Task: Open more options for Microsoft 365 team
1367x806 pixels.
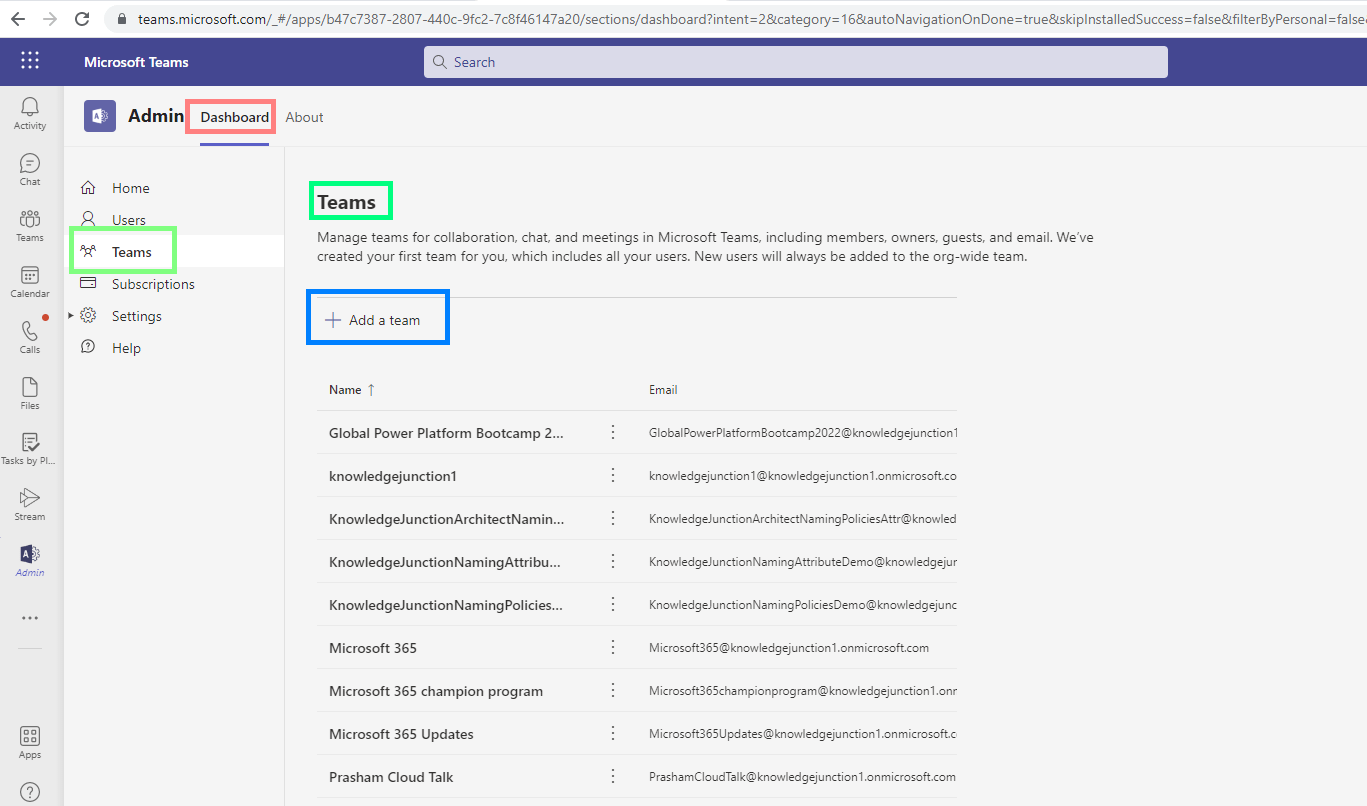Action: (613, 647)
